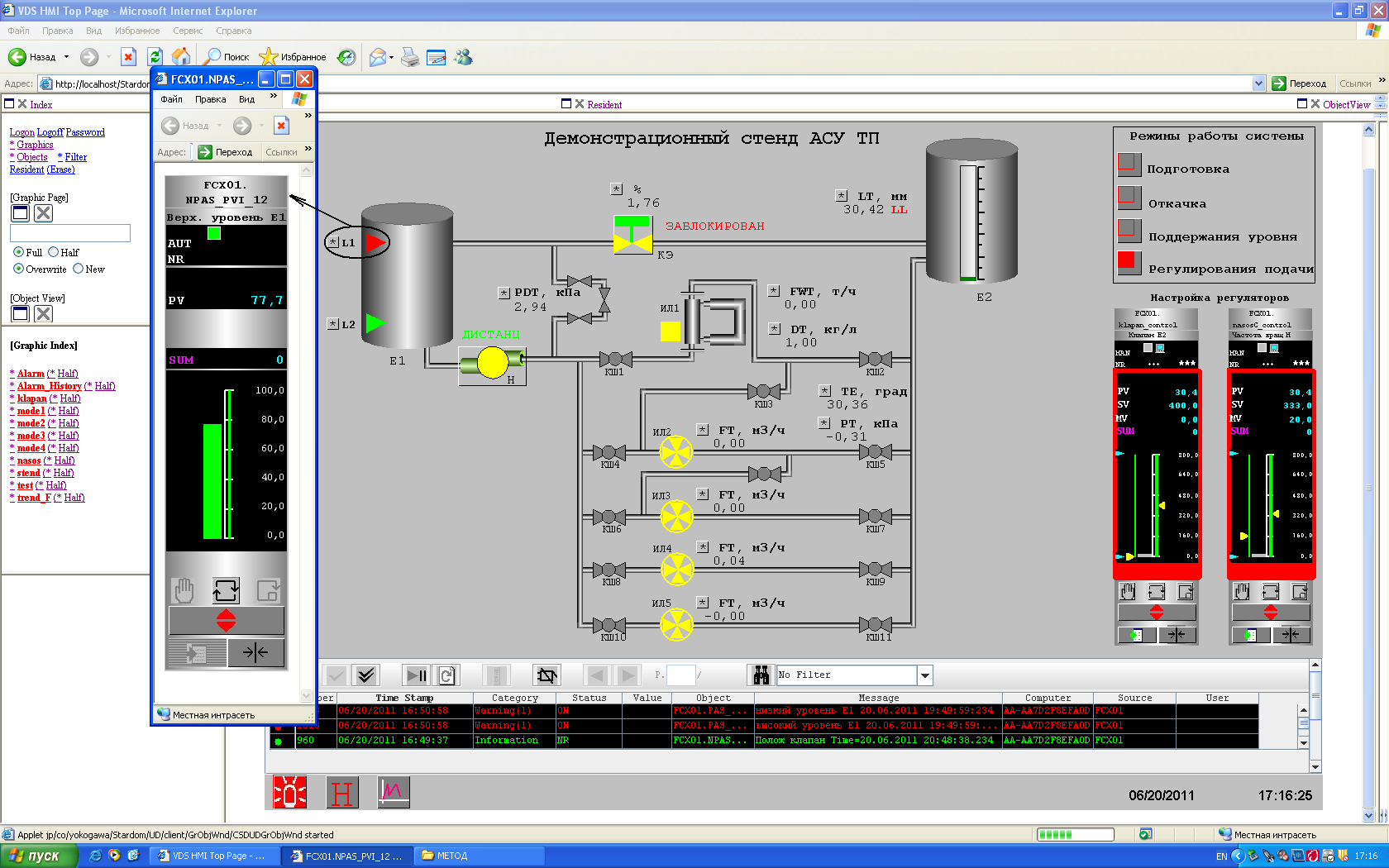Open the No Filter dropdown

click(x=925, y=675)
